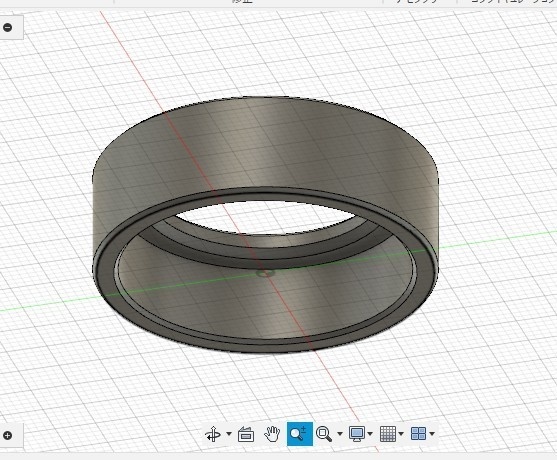Select the origin point at ring center
Viewport: 557px width, 460px height.
click(265, 274)
